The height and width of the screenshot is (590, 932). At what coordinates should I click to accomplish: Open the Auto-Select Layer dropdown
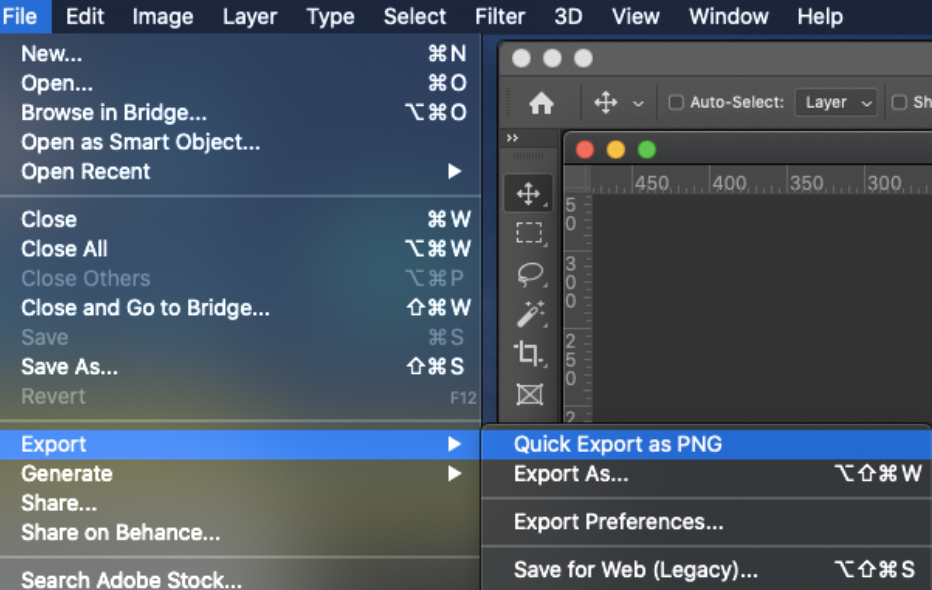pos(835,102)
